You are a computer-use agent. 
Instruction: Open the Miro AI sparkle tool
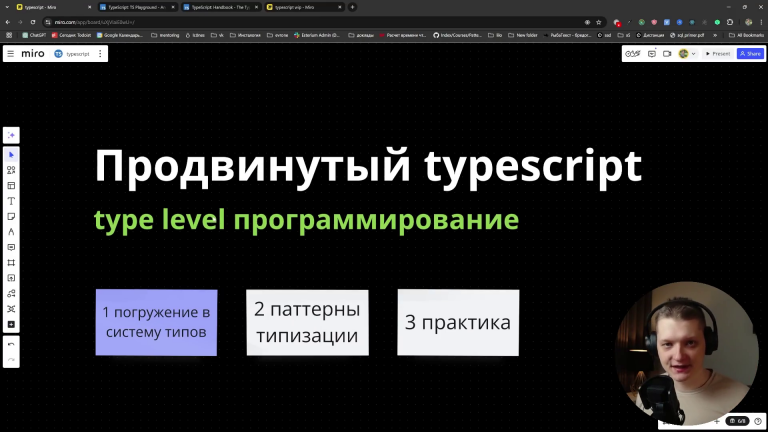11,135
